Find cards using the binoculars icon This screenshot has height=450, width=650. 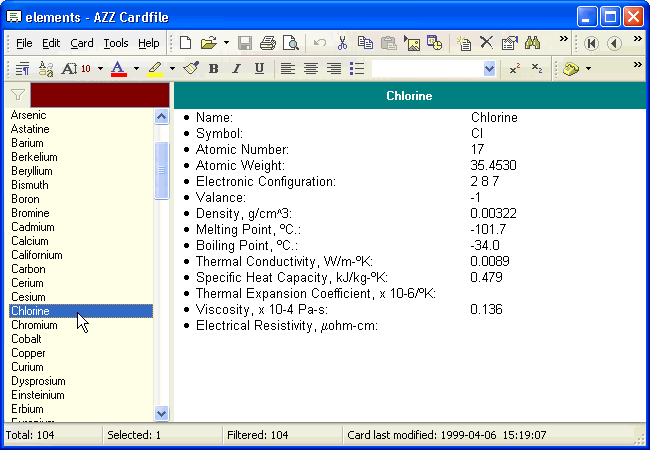[x=532, y=43]
